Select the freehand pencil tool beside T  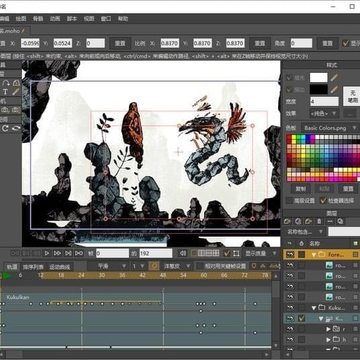click(16, 92)
